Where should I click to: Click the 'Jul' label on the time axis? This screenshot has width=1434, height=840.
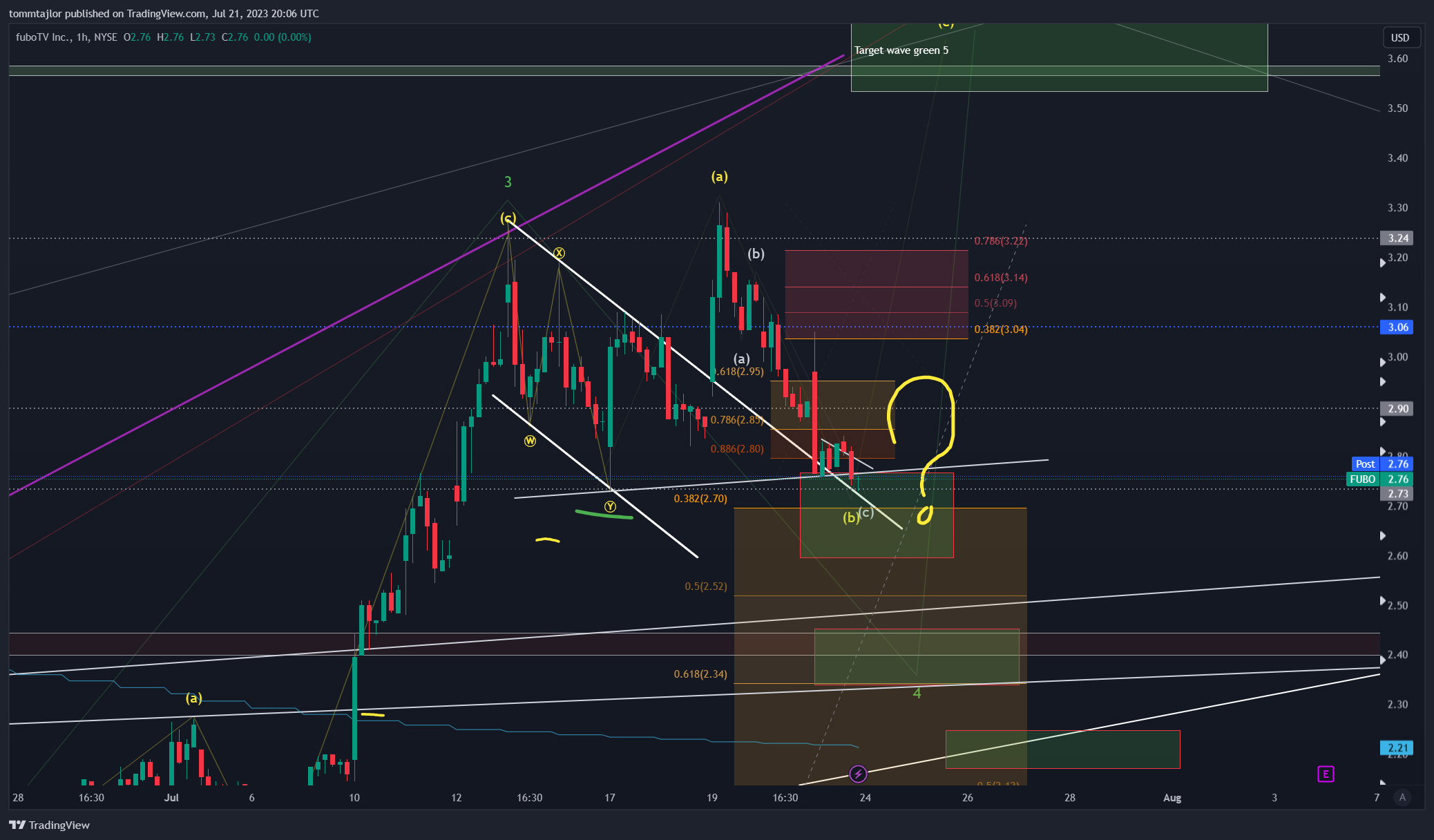point(171,798)
